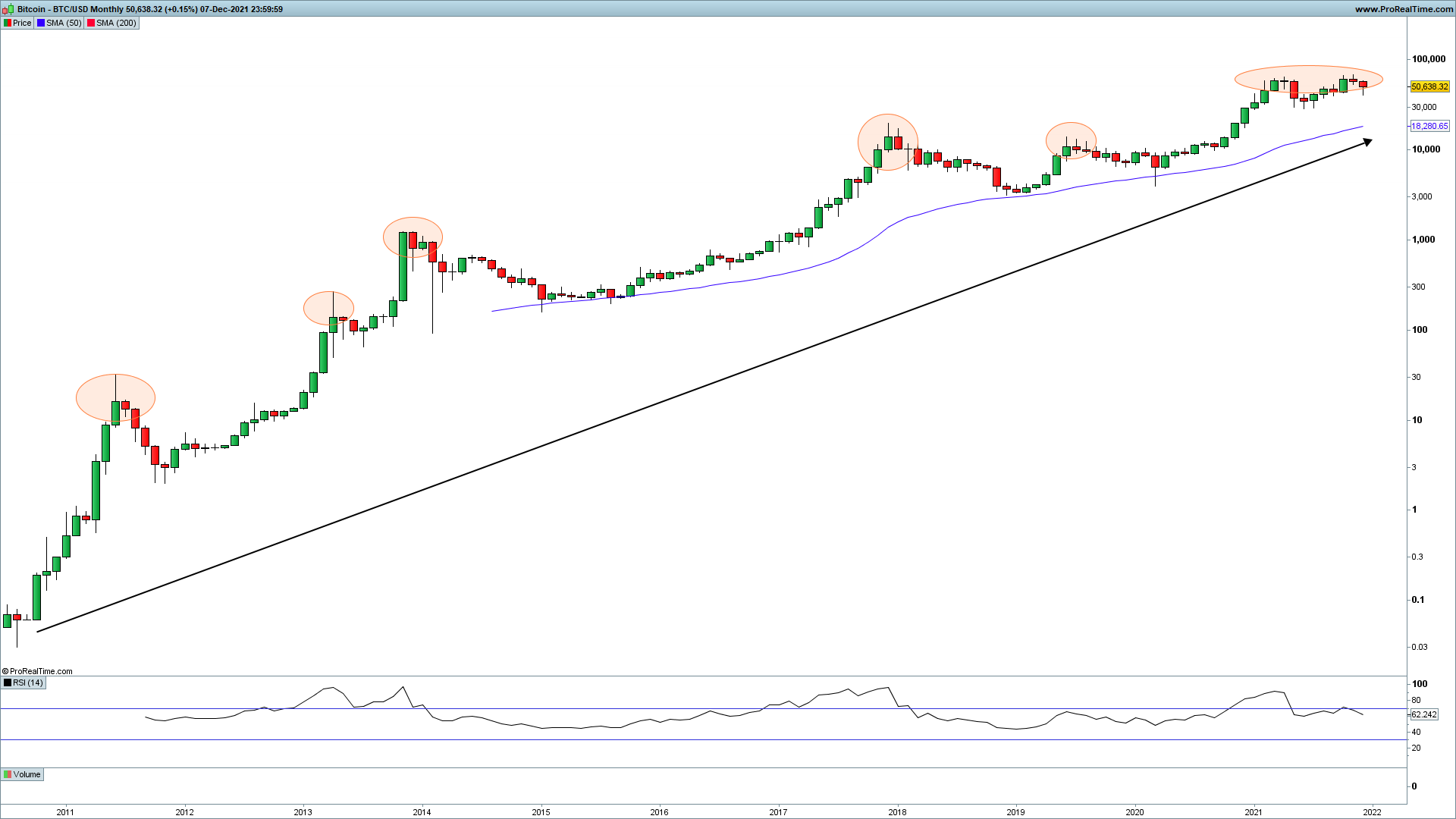This screenshot has width=1456, height=819.
Task: Click the ProRealTime.com copyright text
Action: [x=38, y=671]
